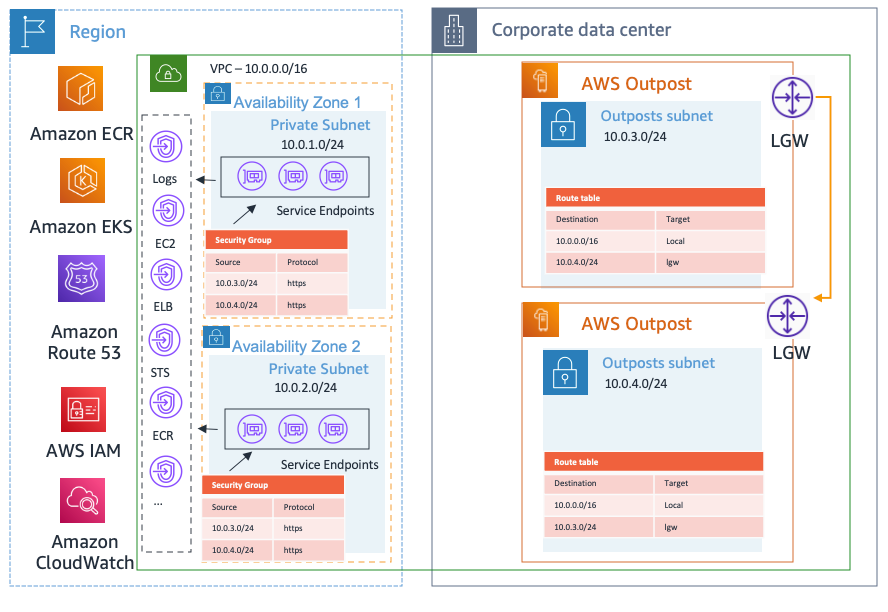
Task: Click the STS endpoint icon
Action: 166,340
